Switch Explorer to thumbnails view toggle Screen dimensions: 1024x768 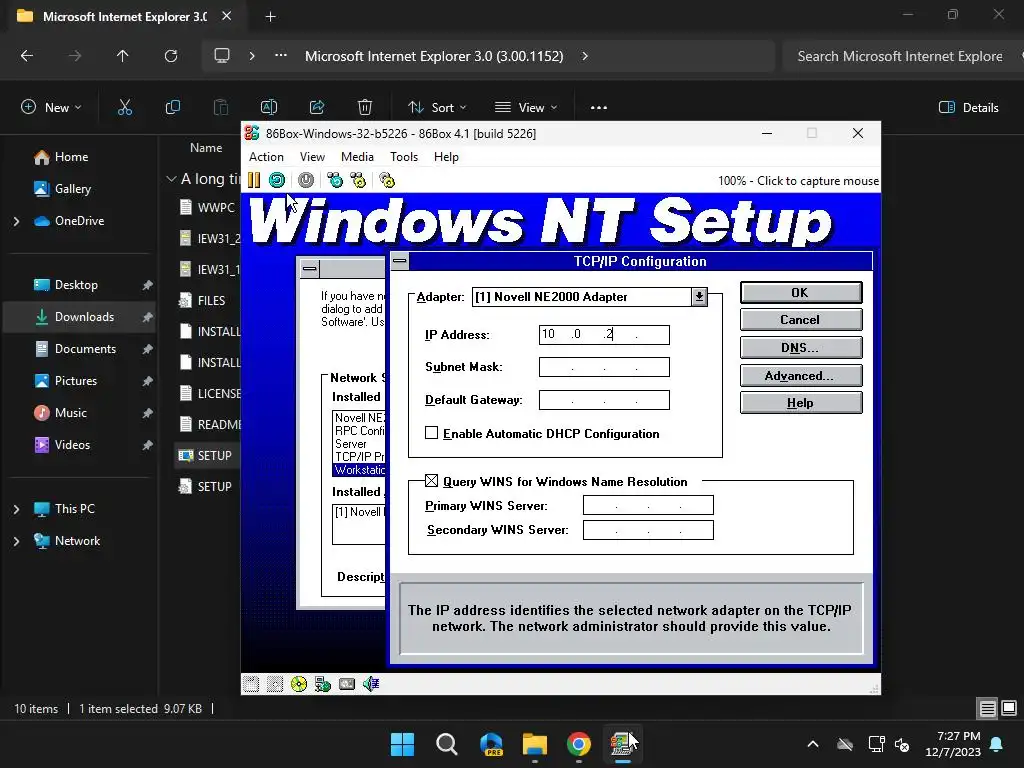(1010, 708)
